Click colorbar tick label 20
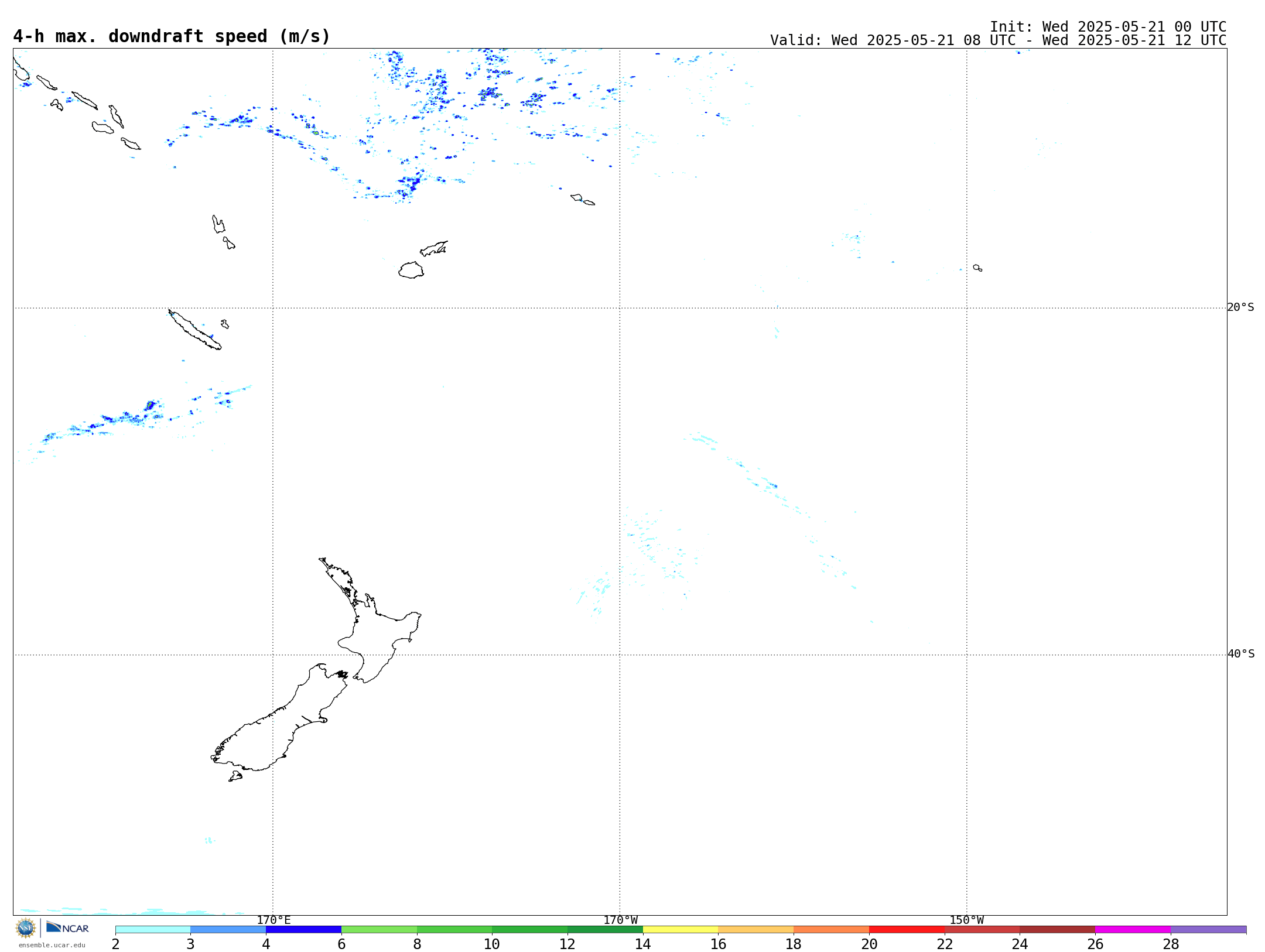Viewport: 1265px width, 952px height. point(869,944)
